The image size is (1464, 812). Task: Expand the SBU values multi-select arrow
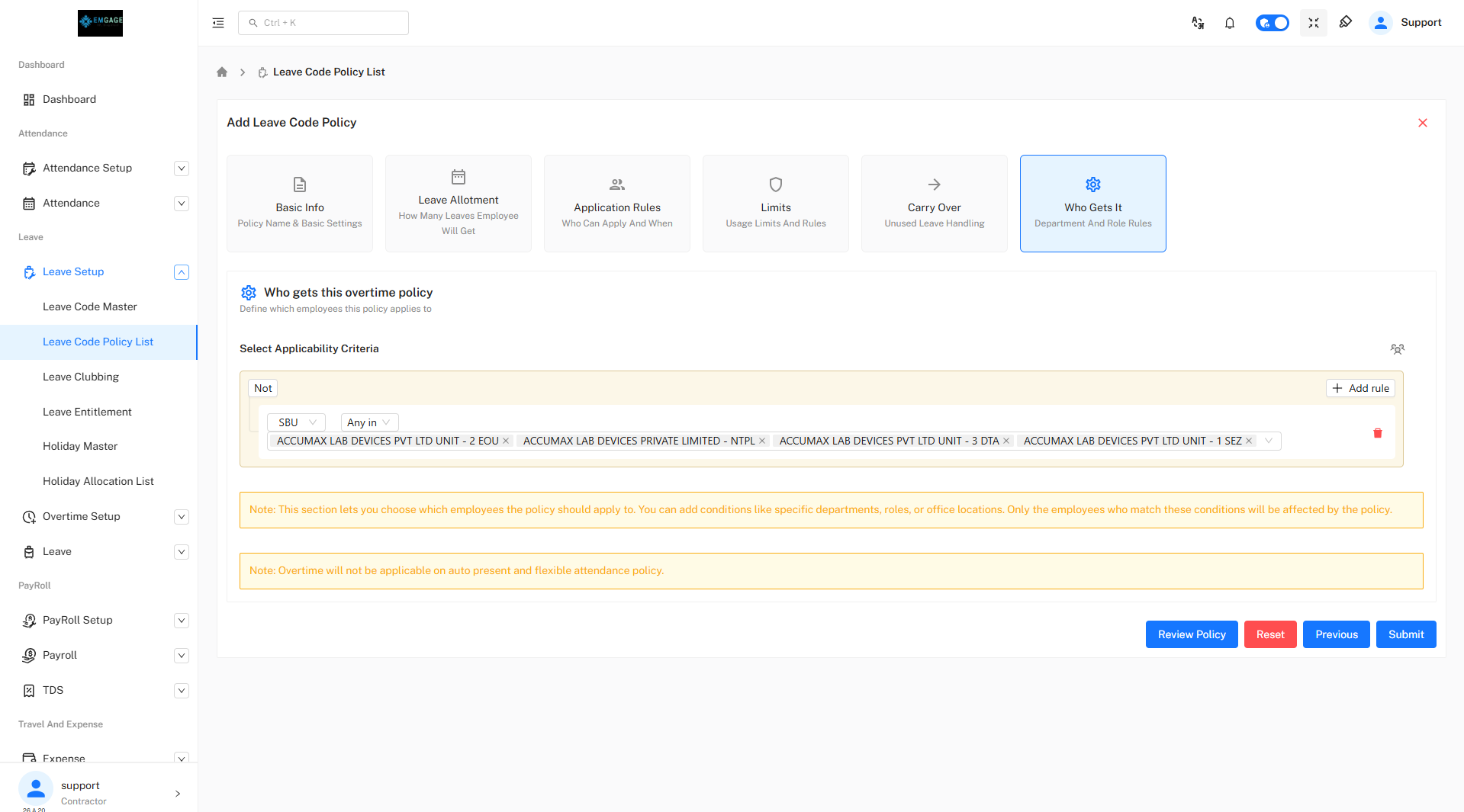point(1269,441)
